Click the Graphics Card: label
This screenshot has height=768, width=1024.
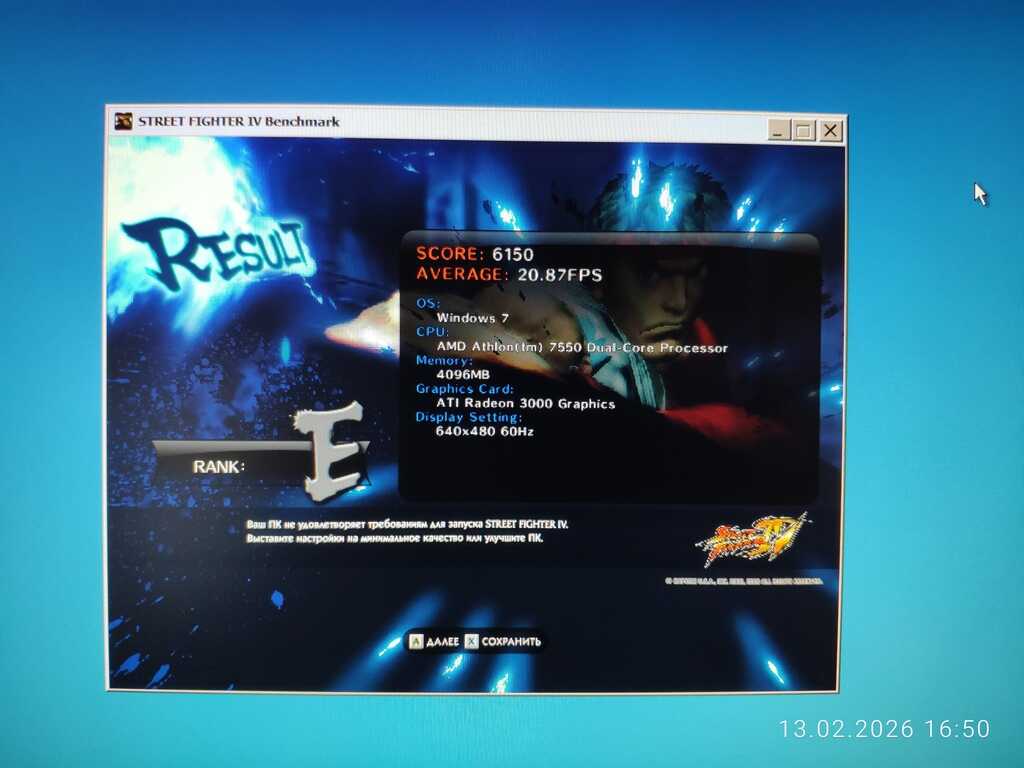tap(465, 389)
